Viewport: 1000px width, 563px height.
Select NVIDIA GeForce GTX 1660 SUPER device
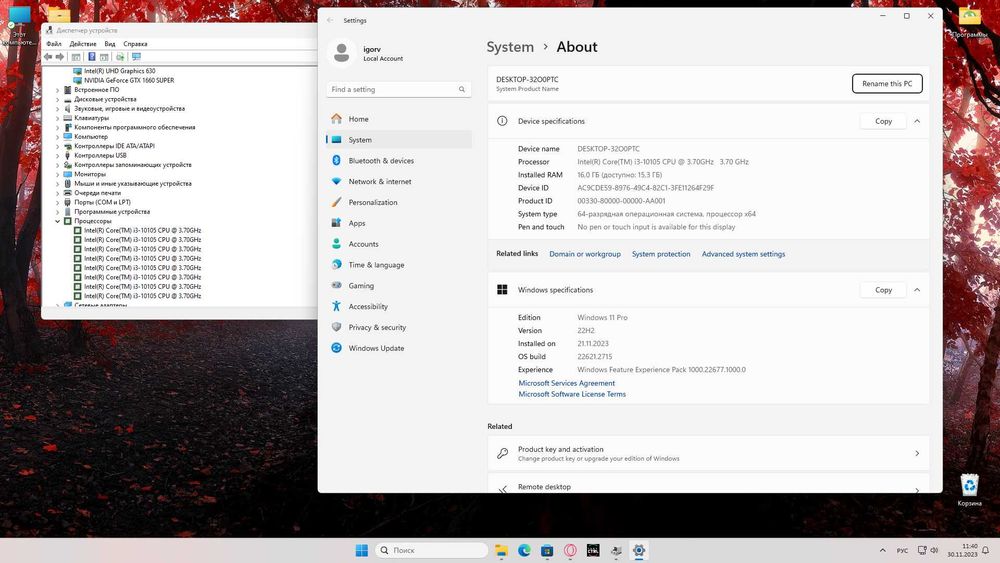click(129, 80)
